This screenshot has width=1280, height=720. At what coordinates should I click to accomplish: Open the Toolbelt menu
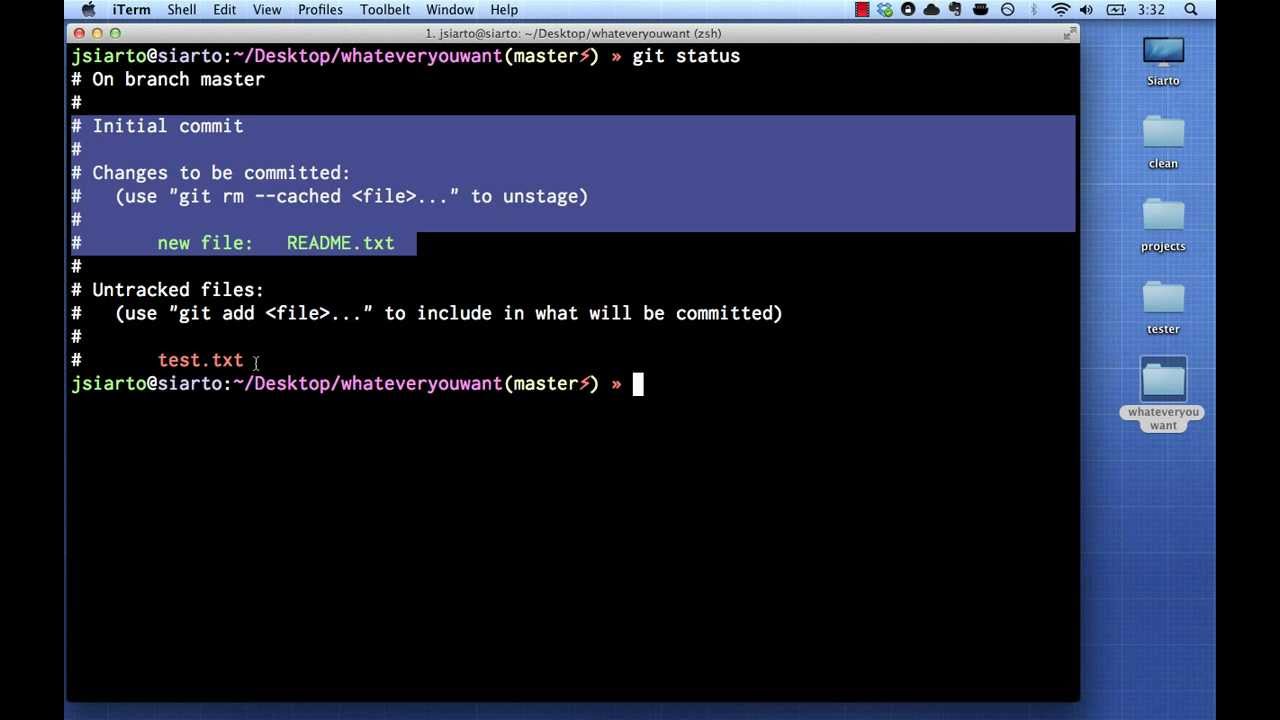pyautogui.click(x=385, y=10)
